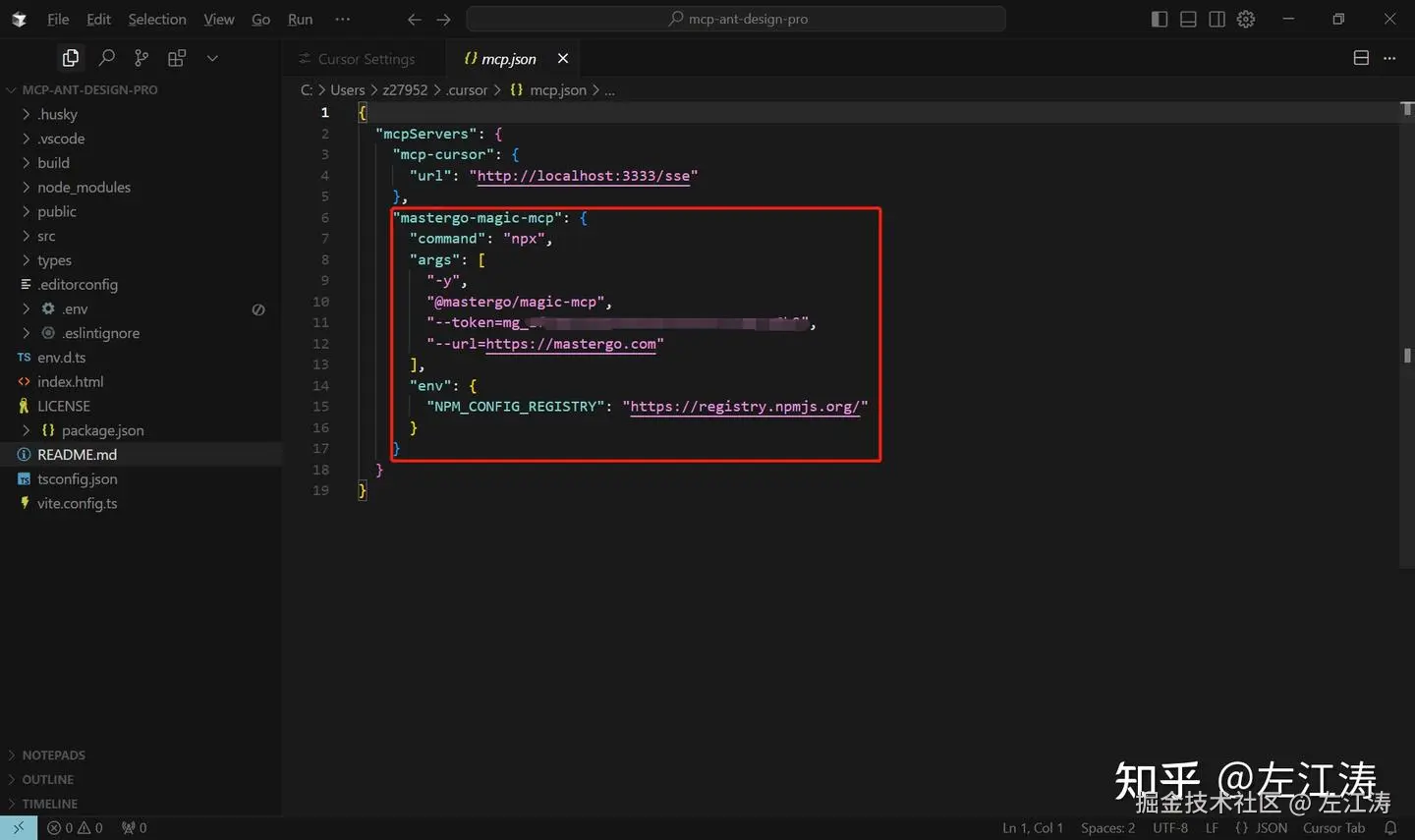Click Users in the breadcrumb path
The width and height of the screenshot is (1415, 840).
click(348, 89)
